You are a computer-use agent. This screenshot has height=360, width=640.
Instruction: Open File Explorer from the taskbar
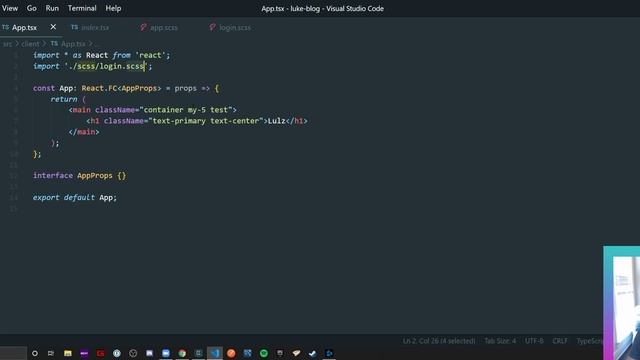coord(68,353)
